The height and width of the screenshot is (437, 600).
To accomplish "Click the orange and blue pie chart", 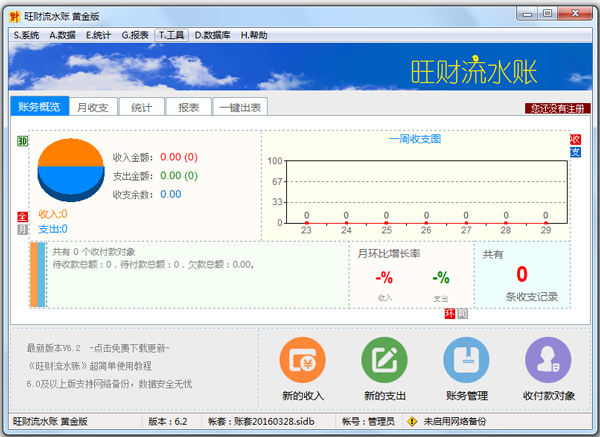I will click(x=71, y=170).
